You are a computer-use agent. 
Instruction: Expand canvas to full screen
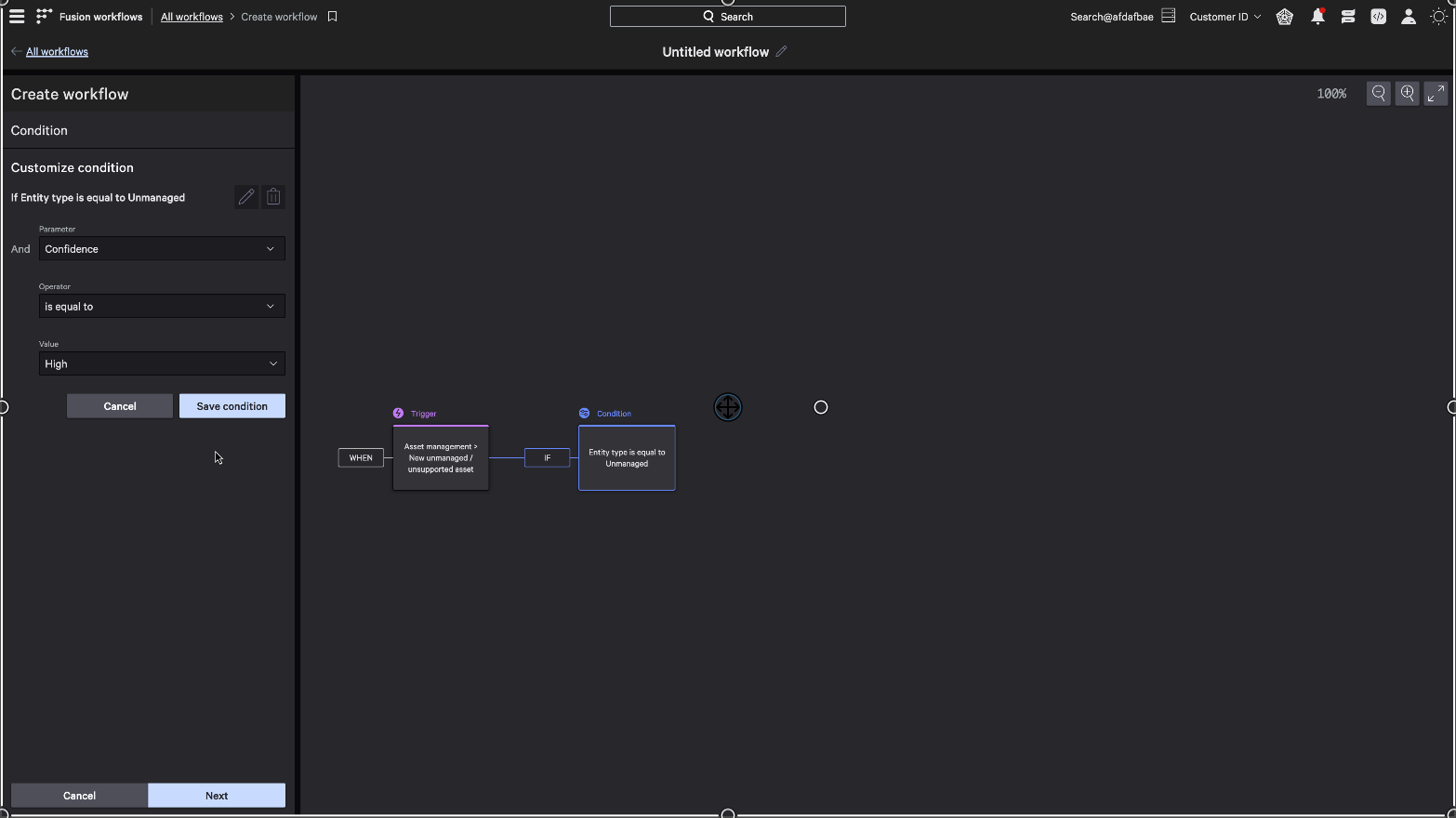1436,94
